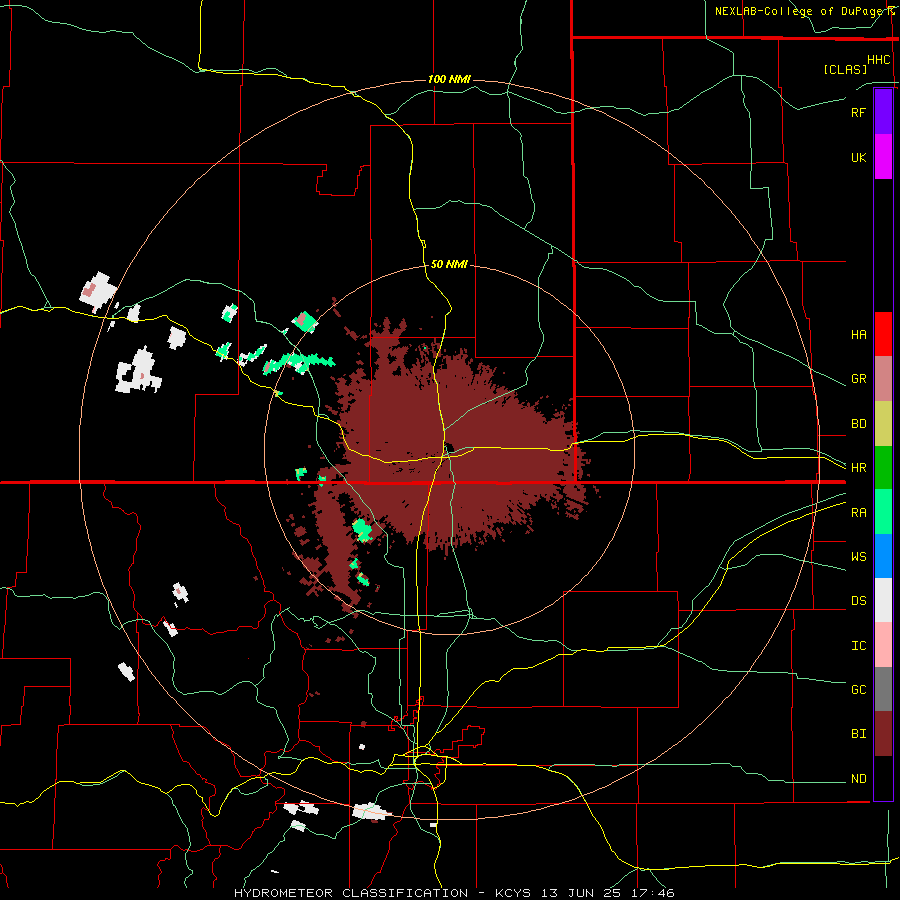Viewport: 900px width, 900px height.
Task: Click the HR legend label
Action: [858, 468]
